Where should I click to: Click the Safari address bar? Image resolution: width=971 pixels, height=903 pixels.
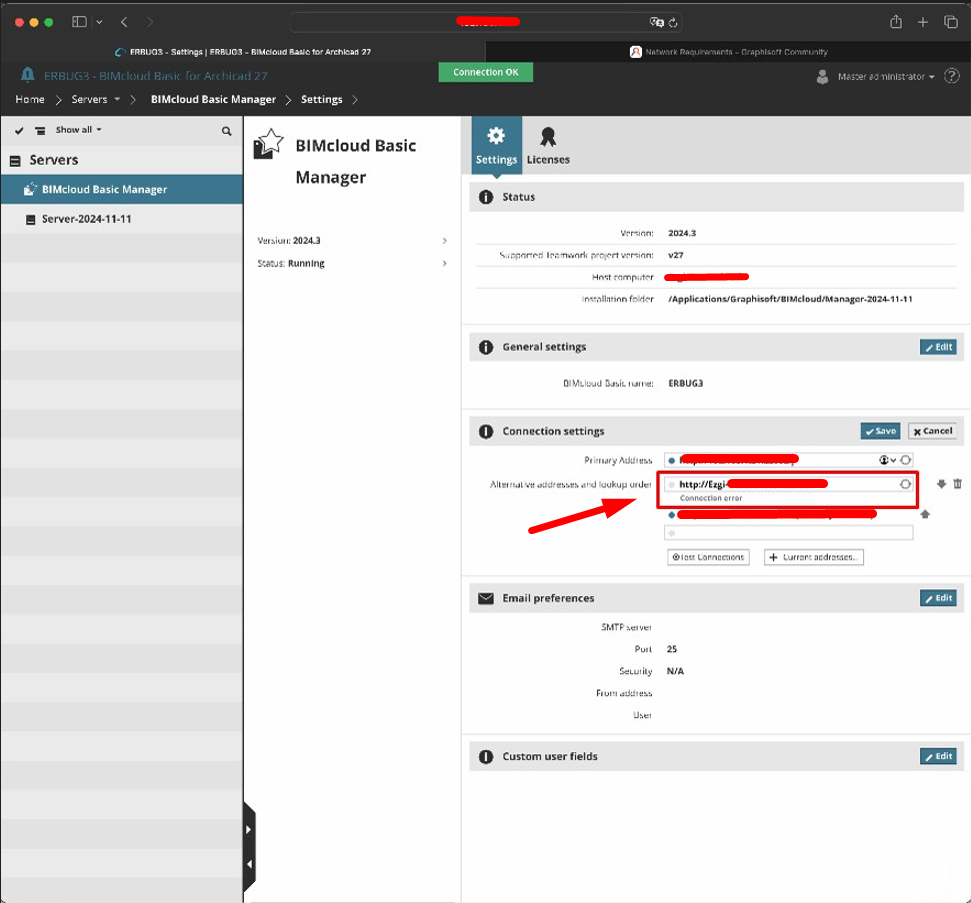487,22
